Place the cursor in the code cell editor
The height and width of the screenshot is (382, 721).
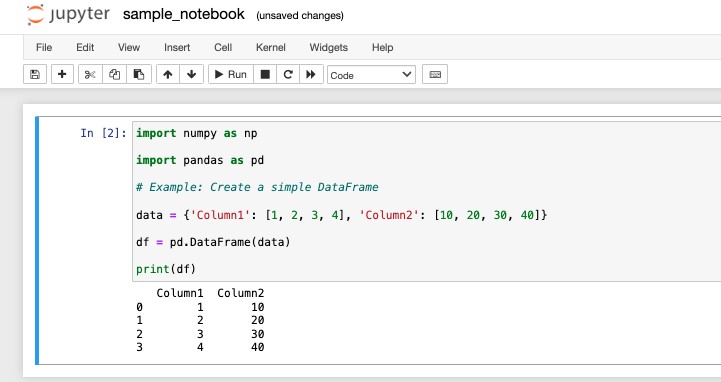(x=426, y=201)
